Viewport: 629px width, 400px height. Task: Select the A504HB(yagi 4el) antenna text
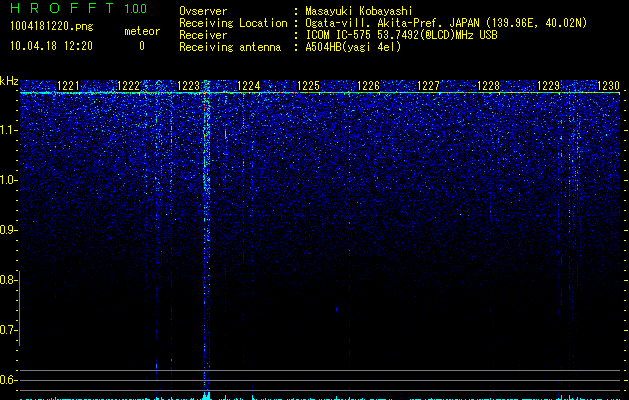click(353, 47)
